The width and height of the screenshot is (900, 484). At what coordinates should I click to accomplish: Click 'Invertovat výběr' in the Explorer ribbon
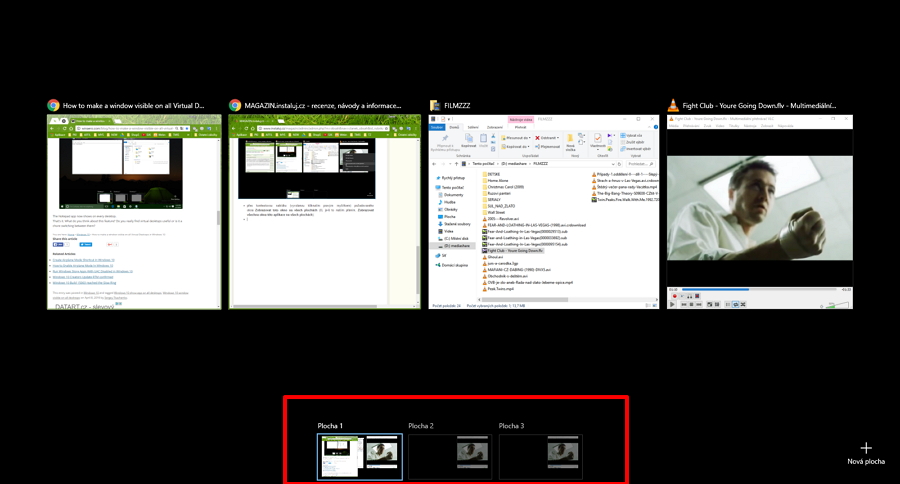pos(635,149)
